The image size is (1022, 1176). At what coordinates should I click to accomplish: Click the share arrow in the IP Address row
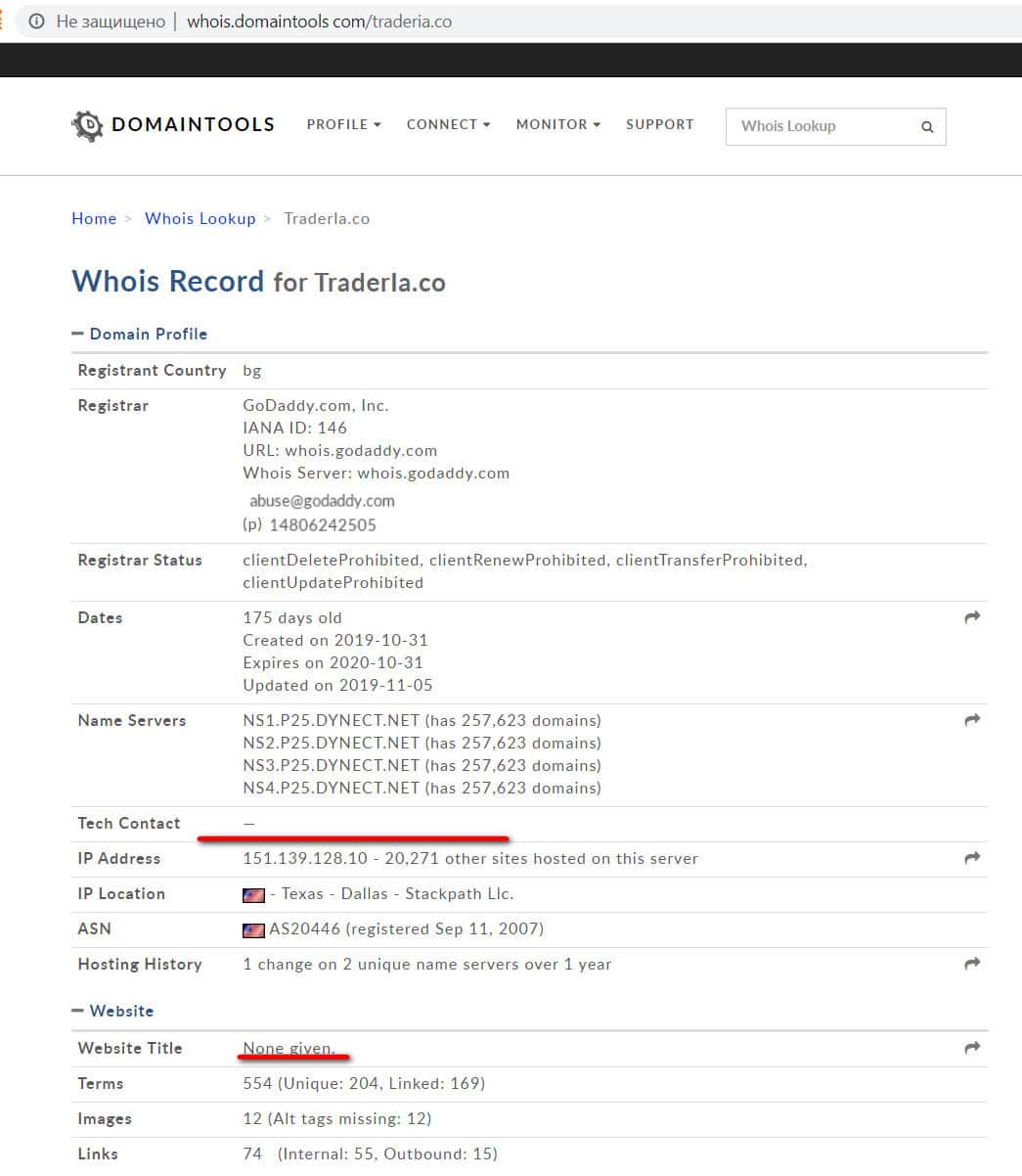972,858
